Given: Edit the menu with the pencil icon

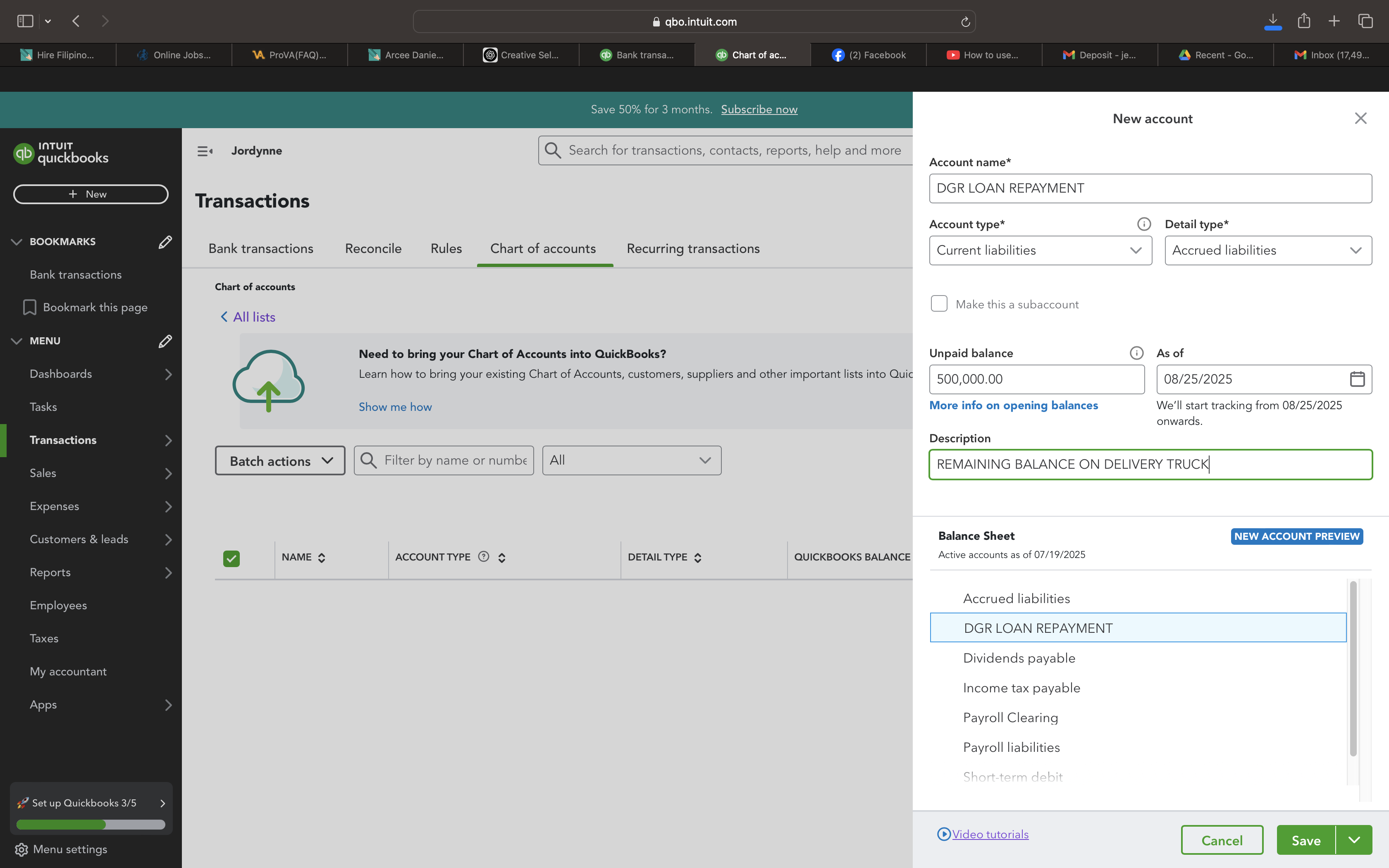Looking at the screenshot, I should point(165,341).
